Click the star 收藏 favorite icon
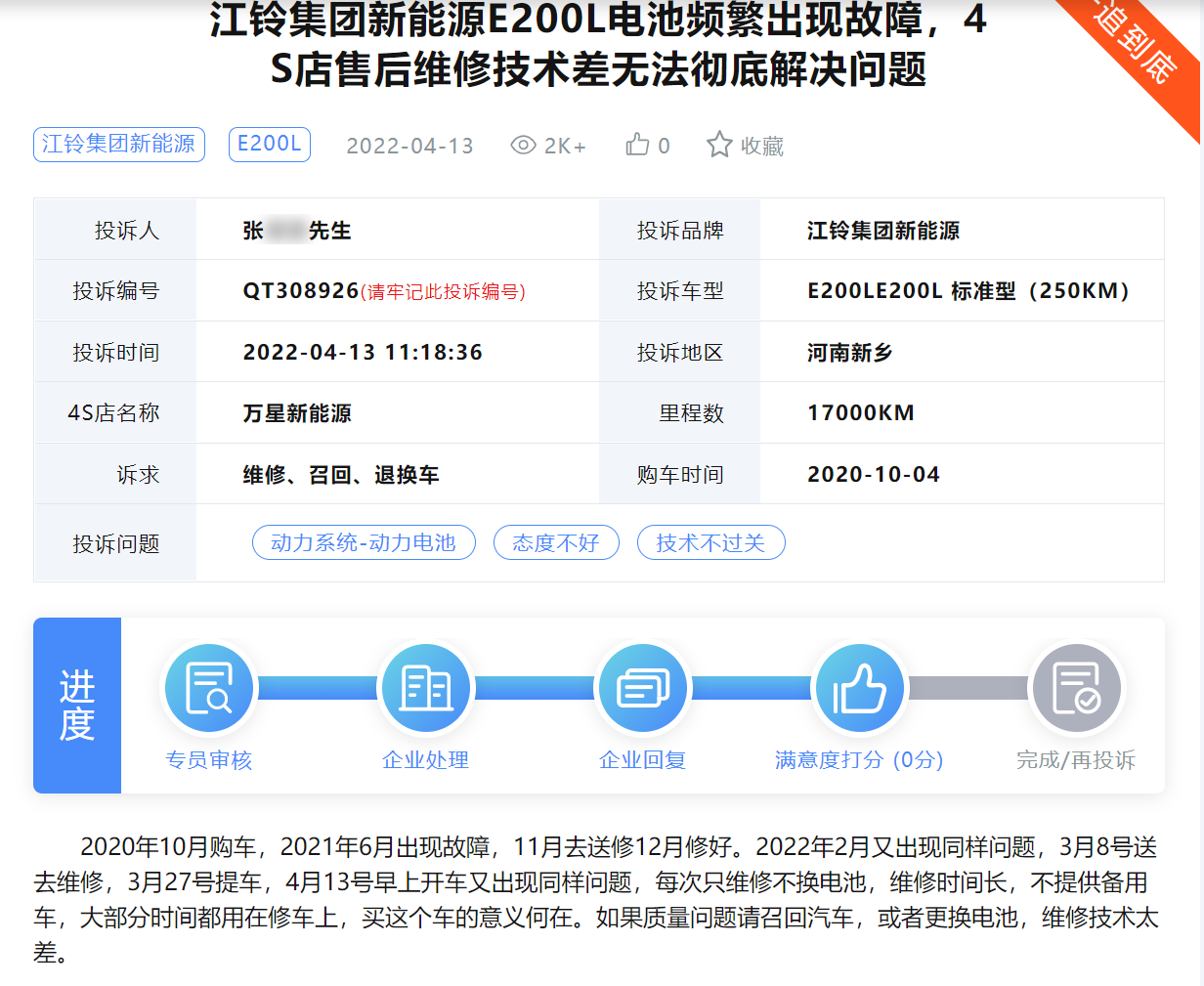This screenshot has height=986, width=1204. click(719, 145)
